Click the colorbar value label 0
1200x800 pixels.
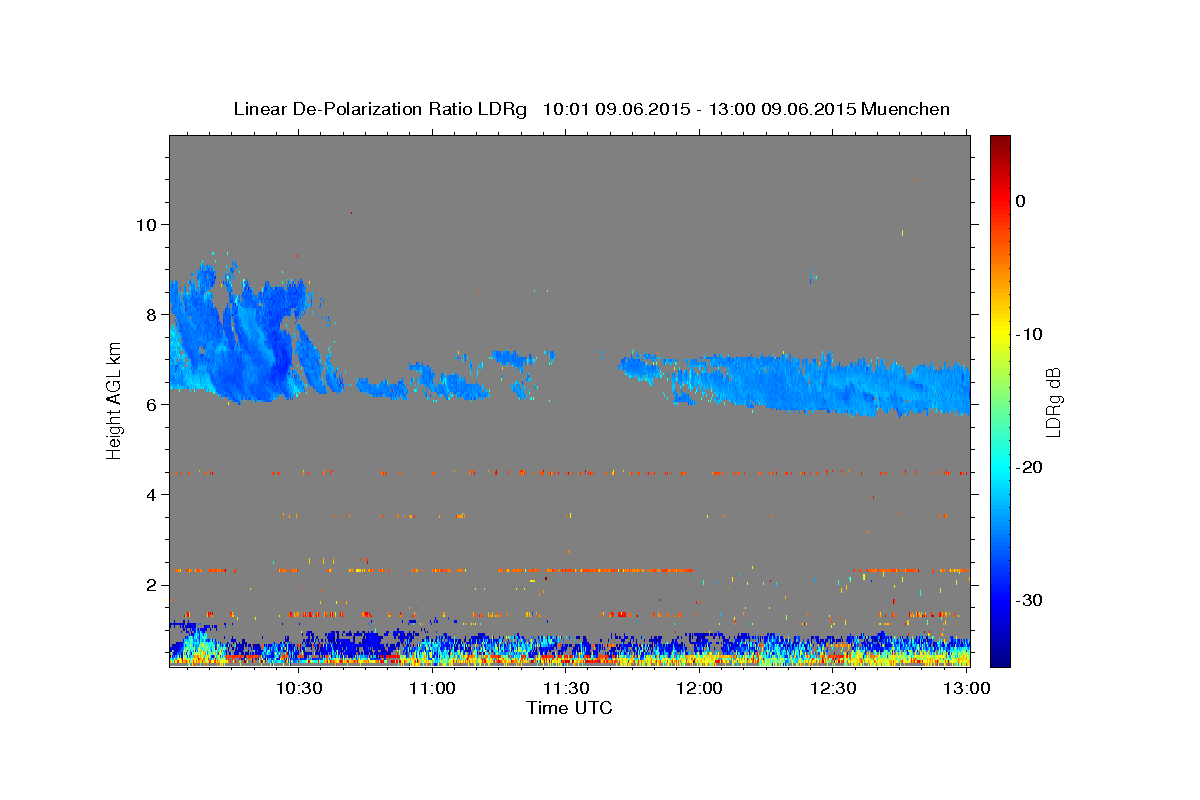coord(1021,201)
